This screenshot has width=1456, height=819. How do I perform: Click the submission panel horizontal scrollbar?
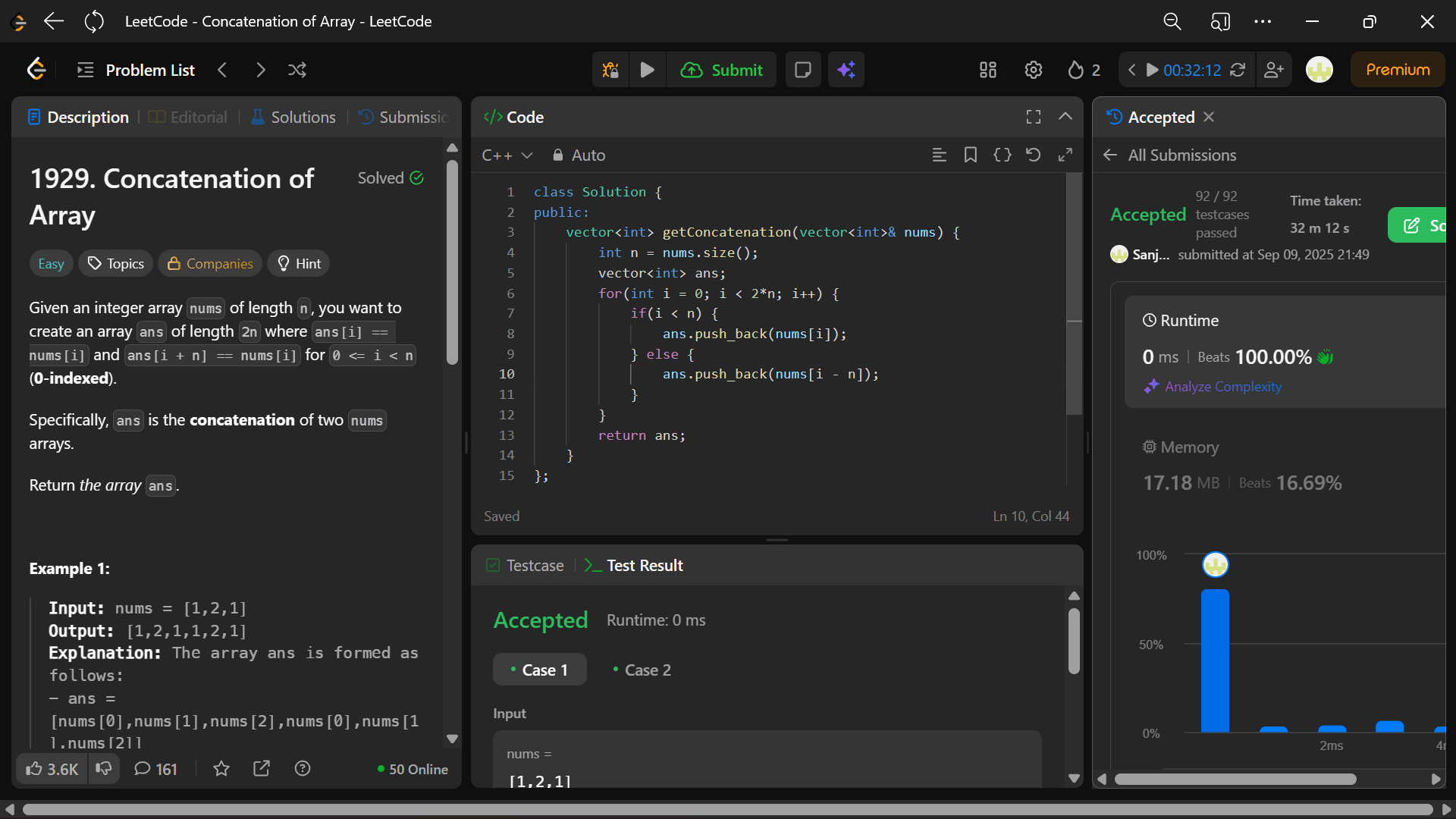(x=1235, y=779)
